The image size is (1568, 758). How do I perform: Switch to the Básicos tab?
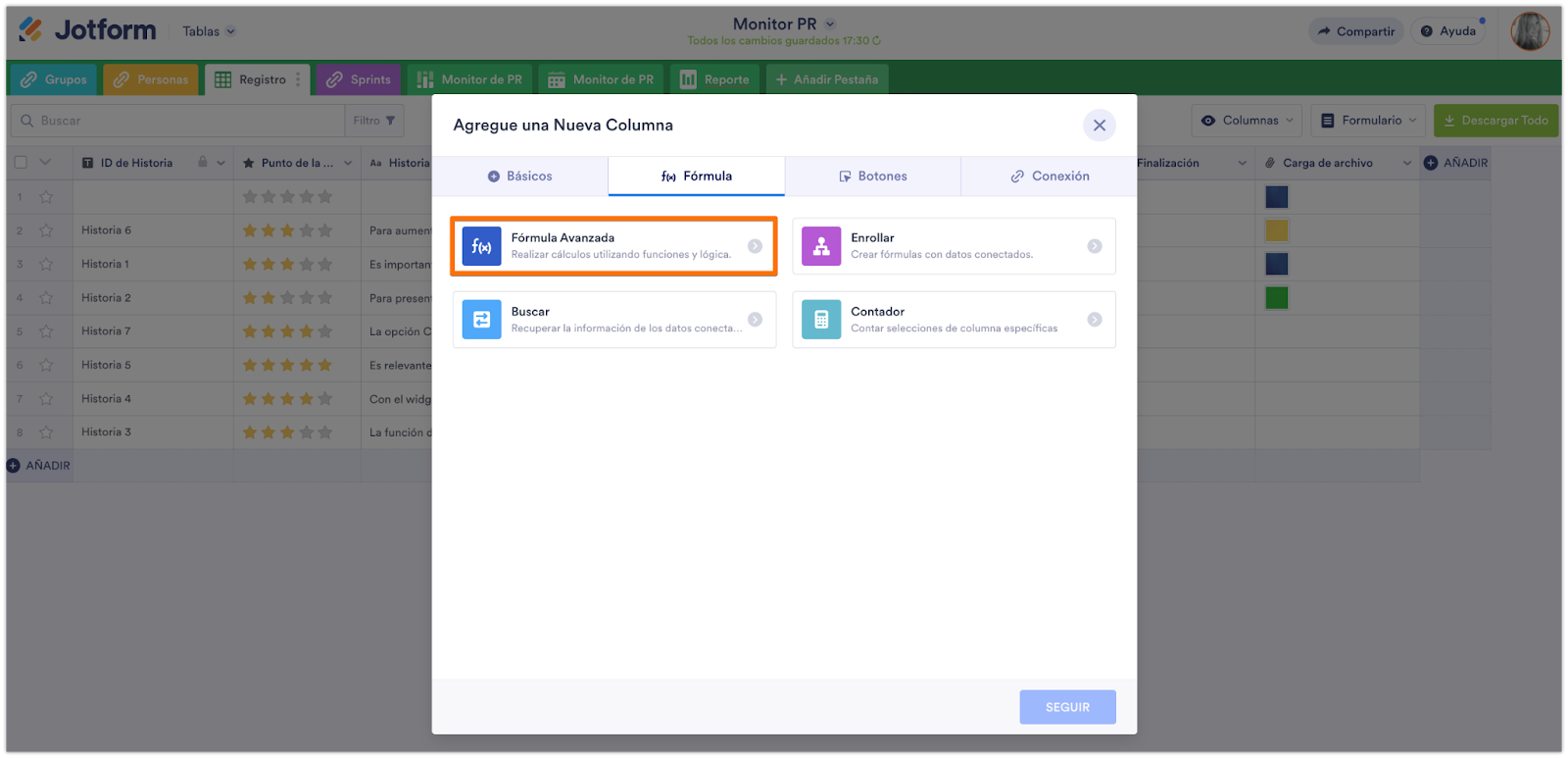click(520, 177)
